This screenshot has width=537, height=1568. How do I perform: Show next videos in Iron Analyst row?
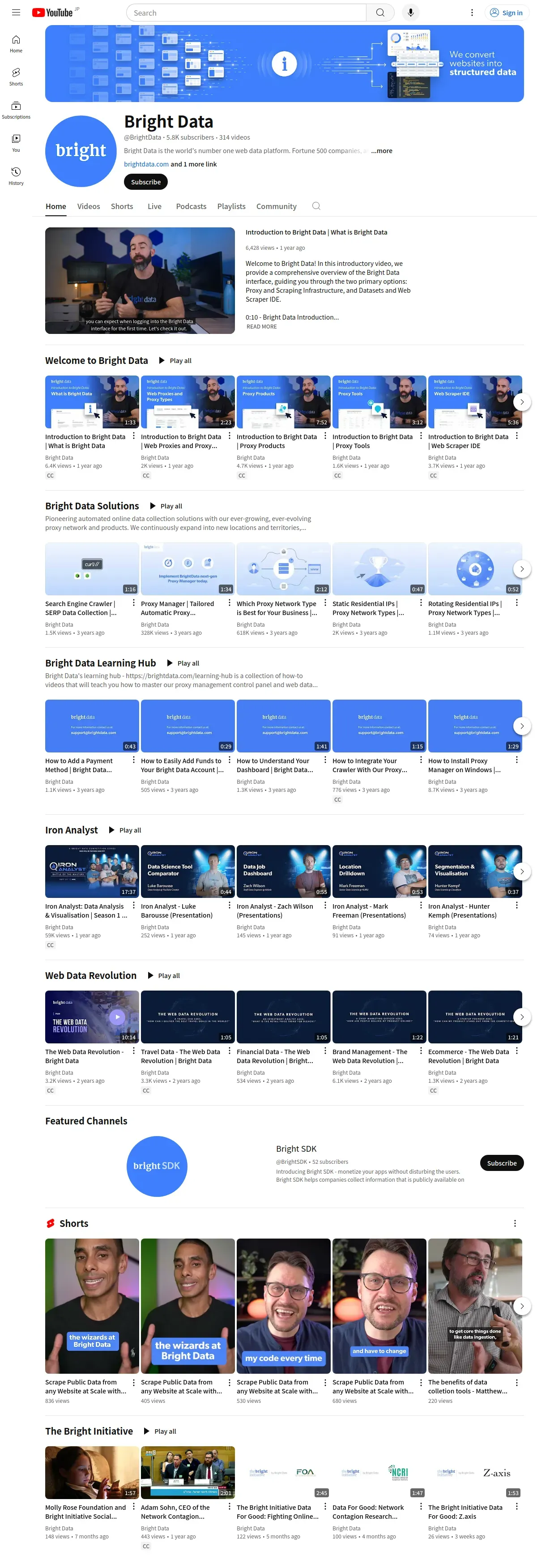(522, 871)
